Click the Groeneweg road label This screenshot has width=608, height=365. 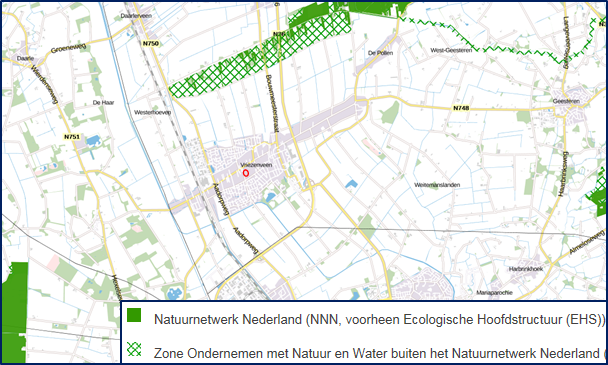[x=68, y=48]
